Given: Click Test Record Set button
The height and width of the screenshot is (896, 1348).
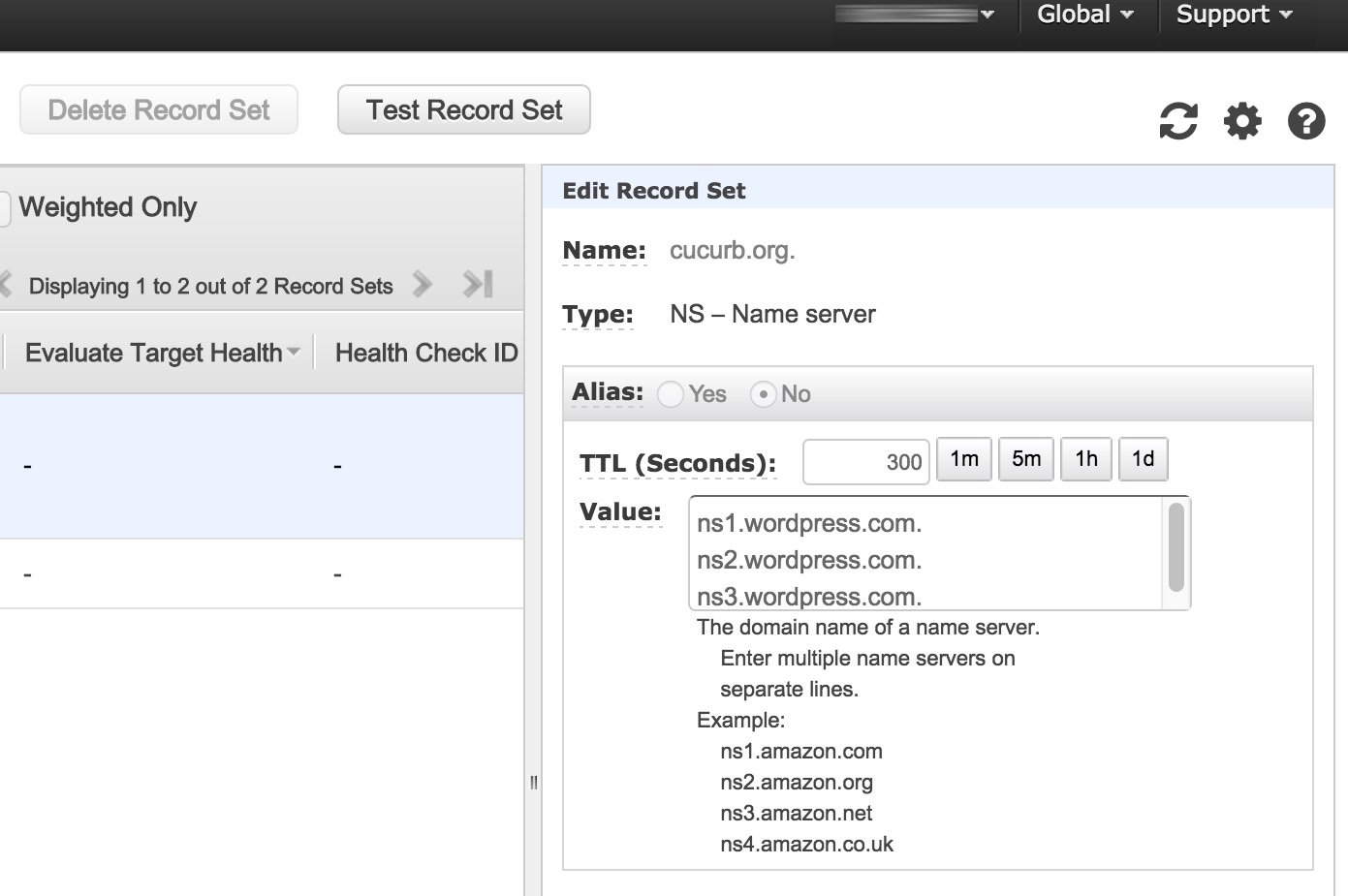Looking at the screenshot, I should pyautogui.click(x=463, y=110).
